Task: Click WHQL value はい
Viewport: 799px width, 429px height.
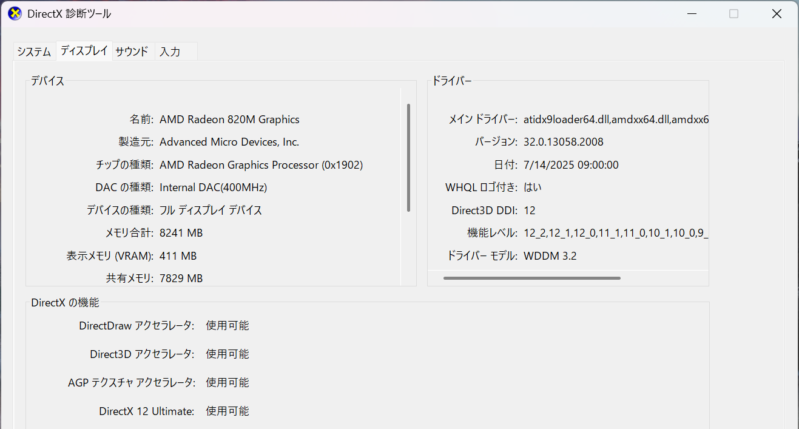Action: tap(532, 187)
